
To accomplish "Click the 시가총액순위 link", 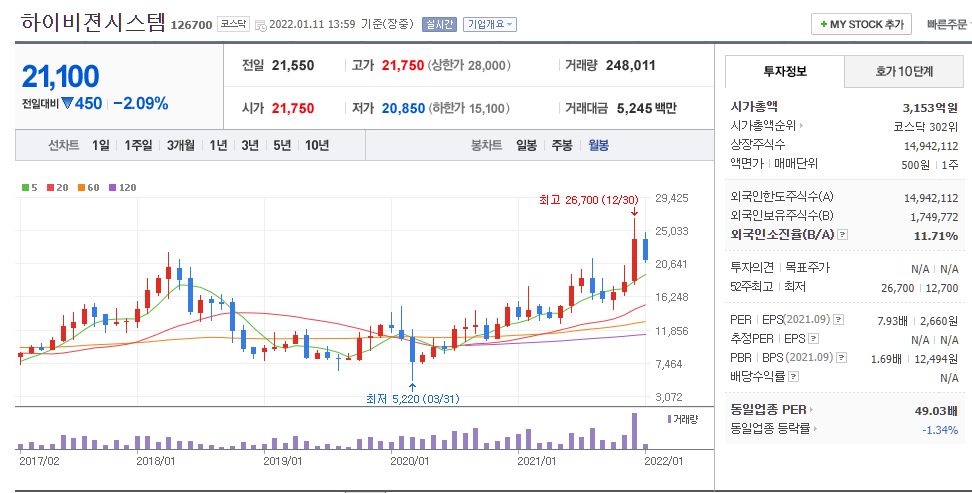I will pos(763,126).
